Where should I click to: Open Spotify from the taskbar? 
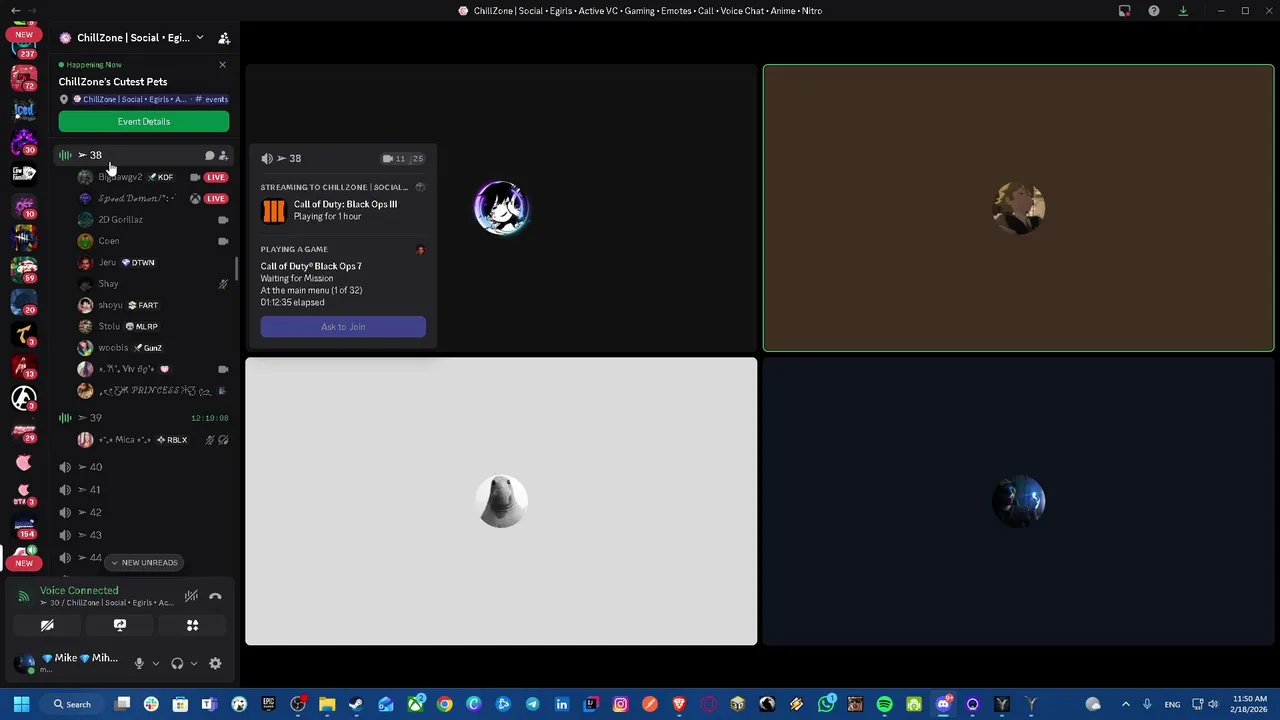(x=884, y=704)
